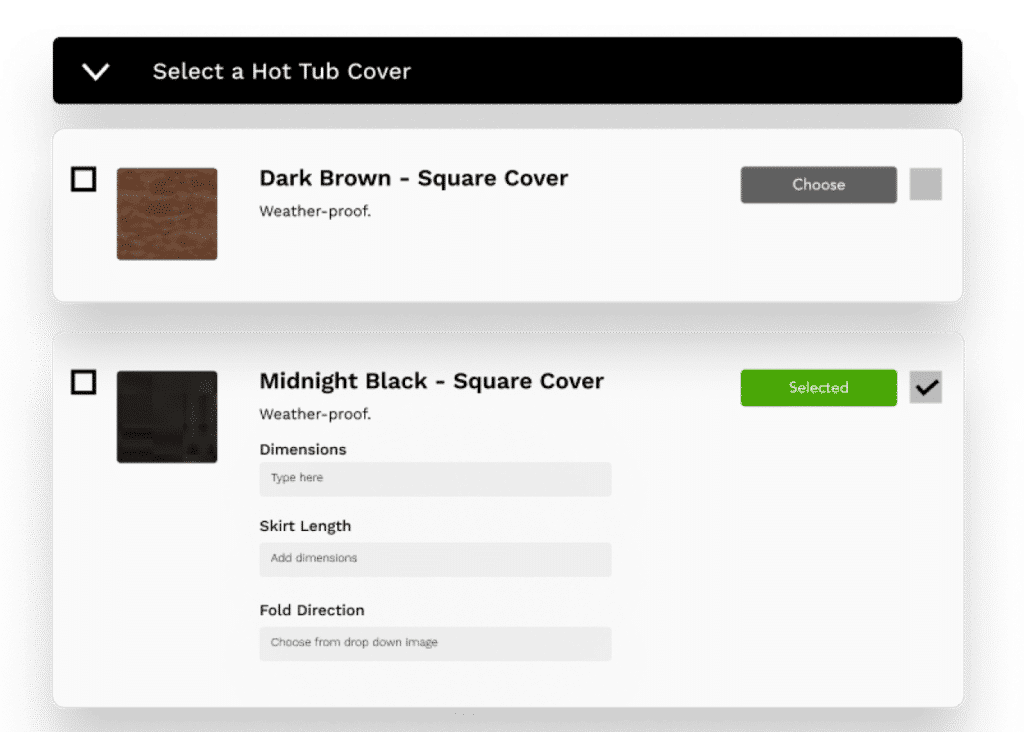Uncheck the checkmark box beside Selected
Screen dimensions: 1024x732
pos(925,388)
